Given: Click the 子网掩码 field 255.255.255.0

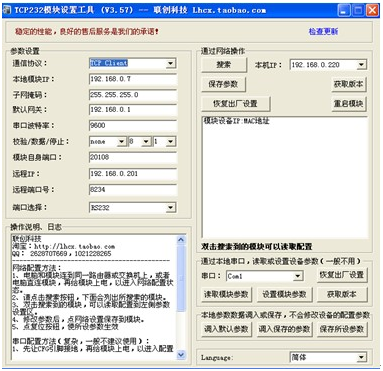Looking at the screenshot, I should [x=133, y=95].
